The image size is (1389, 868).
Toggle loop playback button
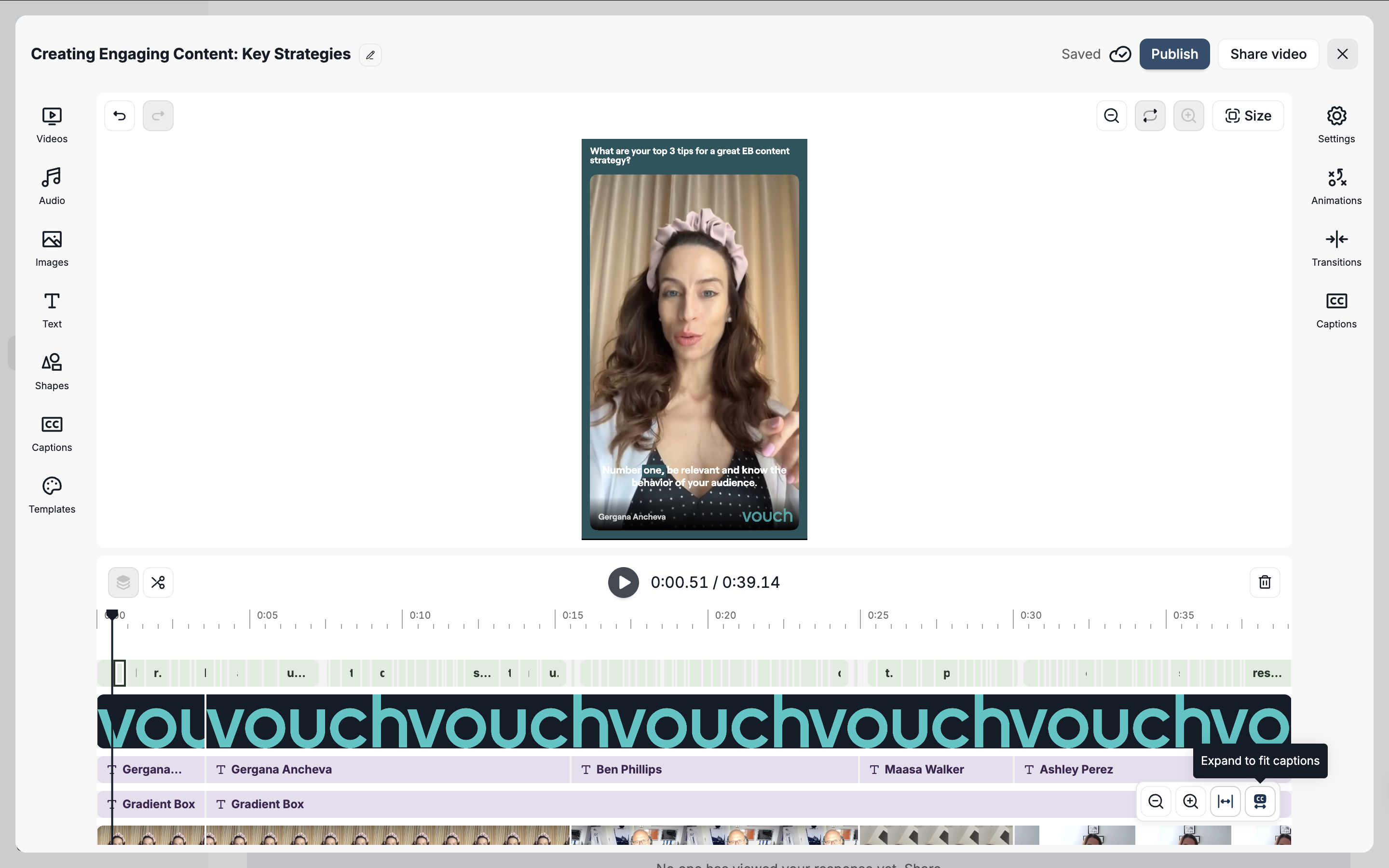(1150, 116)
